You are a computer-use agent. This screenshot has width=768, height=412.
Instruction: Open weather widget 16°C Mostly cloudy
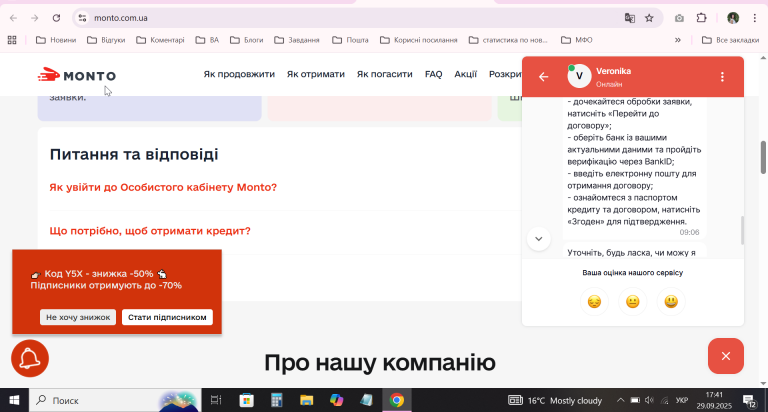coord(554,400)
